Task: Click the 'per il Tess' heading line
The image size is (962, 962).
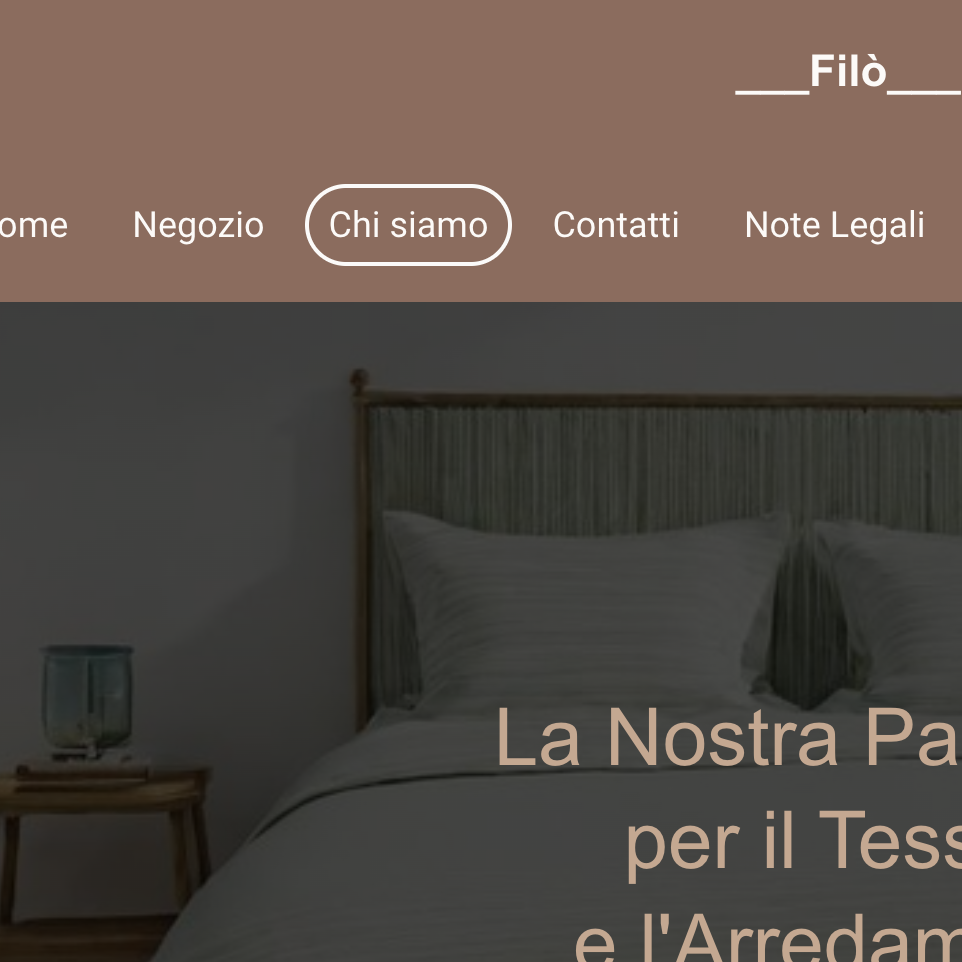Action: pos(794,841)
